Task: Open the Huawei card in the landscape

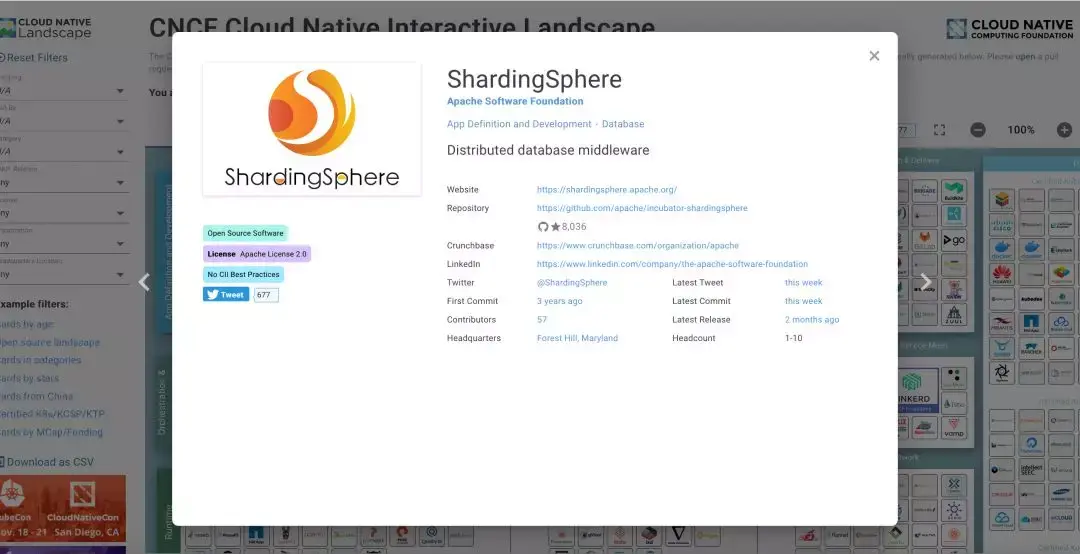Action: pos(1002,274)
